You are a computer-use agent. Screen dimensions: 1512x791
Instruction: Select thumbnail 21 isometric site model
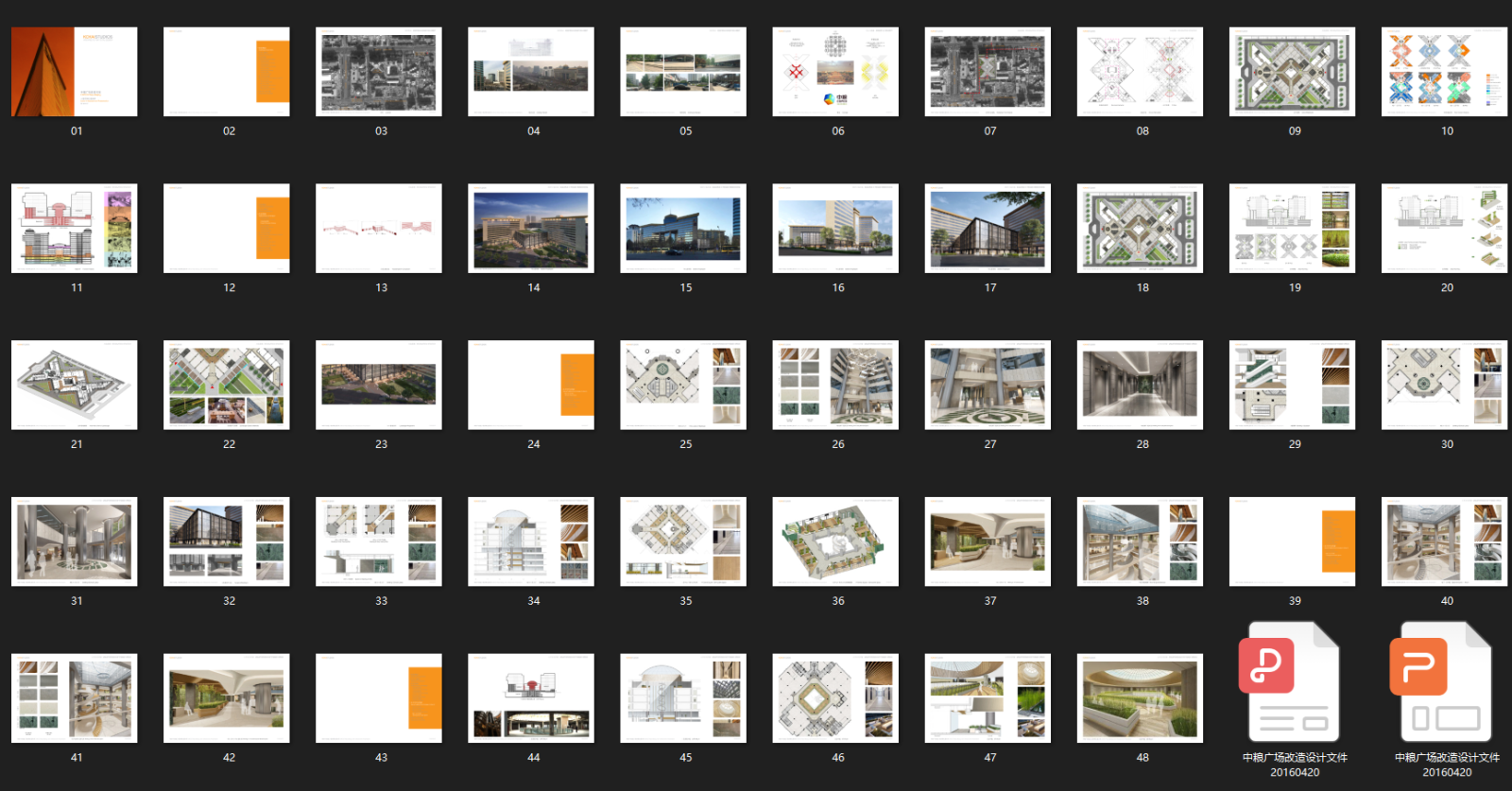pos(75,385)
